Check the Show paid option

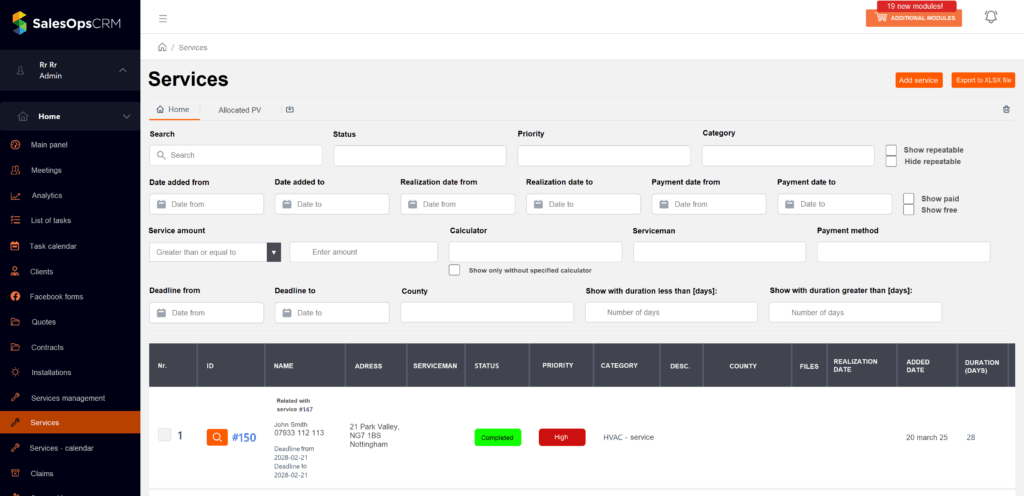[x=908, y=199]
